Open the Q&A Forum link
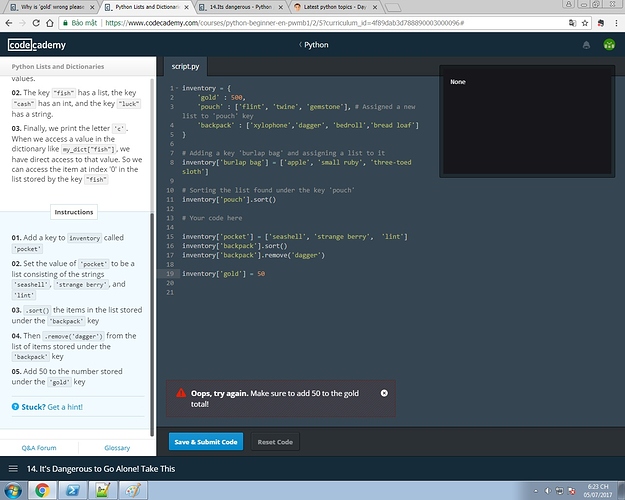The width and height of the screenshot is (625, 500). (39, 448)
